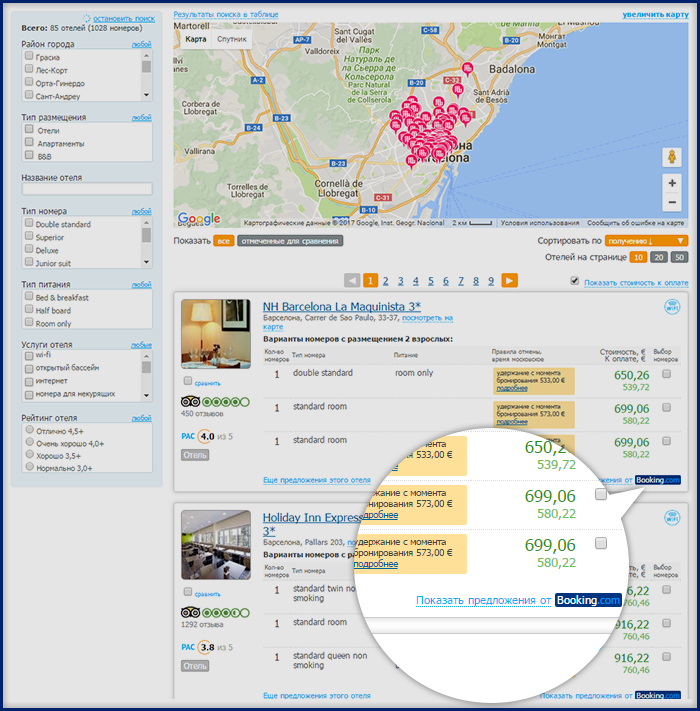Image resolution: width=700 pixels, height=711 pixels.
Task: Go to results page 5
Action: [x=431, y=281]
